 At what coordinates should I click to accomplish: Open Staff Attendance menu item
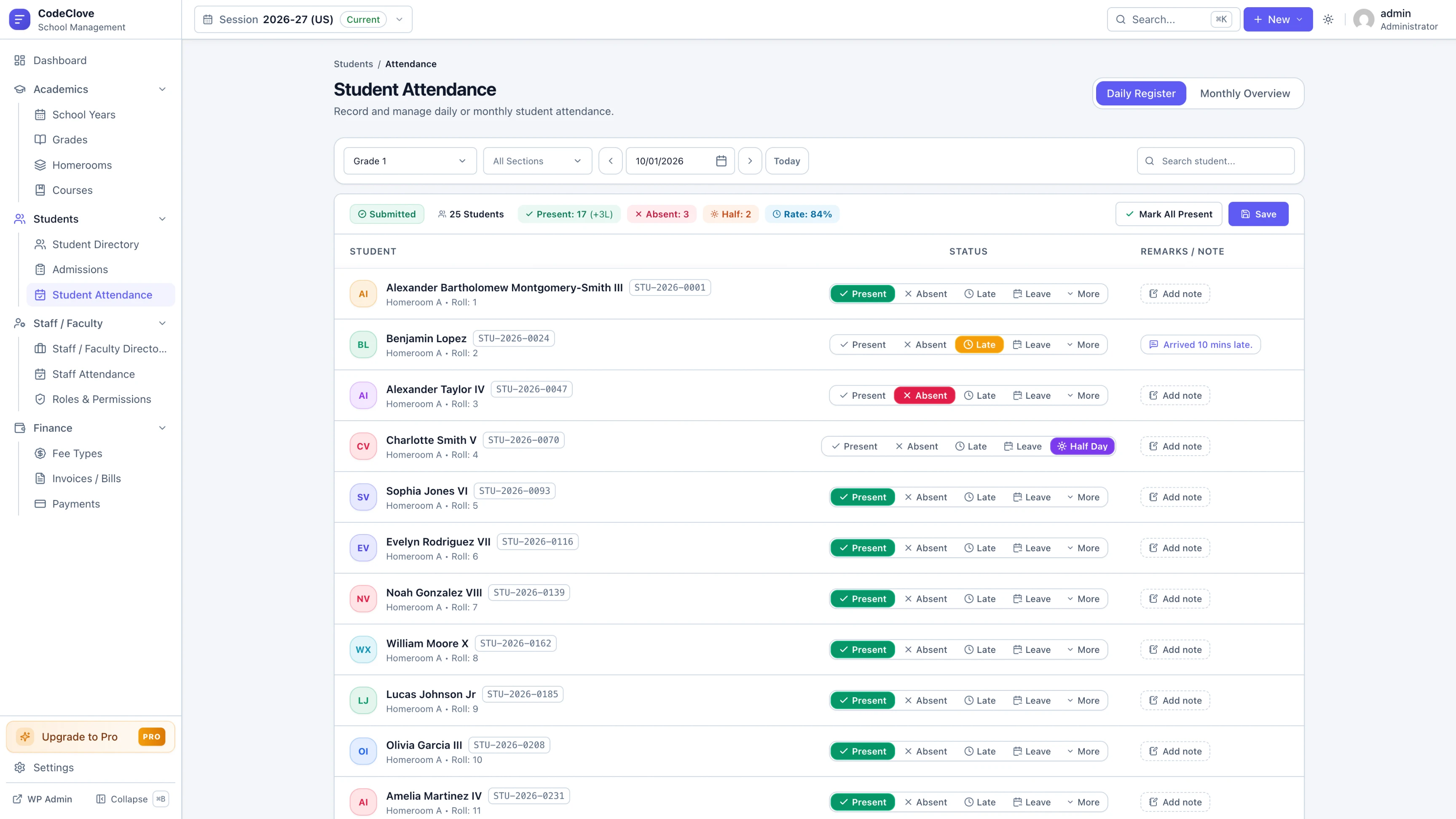101,374
